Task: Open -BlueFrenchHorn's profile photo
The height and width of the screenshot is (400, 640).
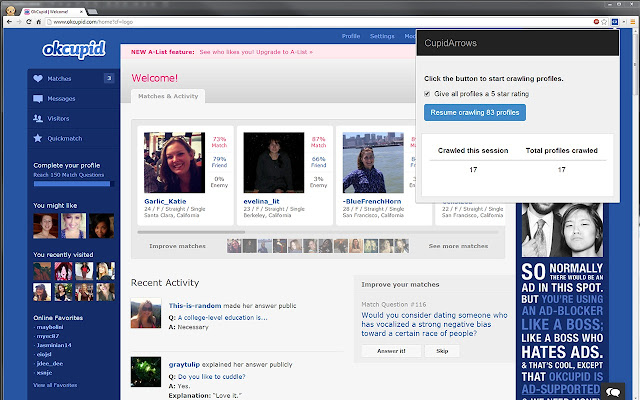Action: [373, 162]
